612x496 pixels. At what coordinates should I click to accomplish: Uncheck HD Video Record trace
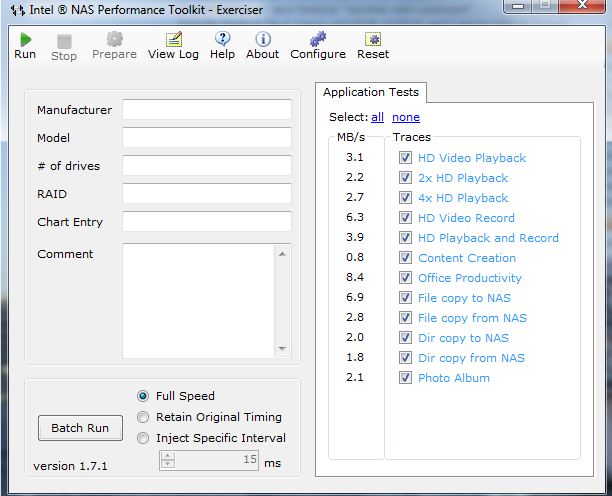click(405, 217)
